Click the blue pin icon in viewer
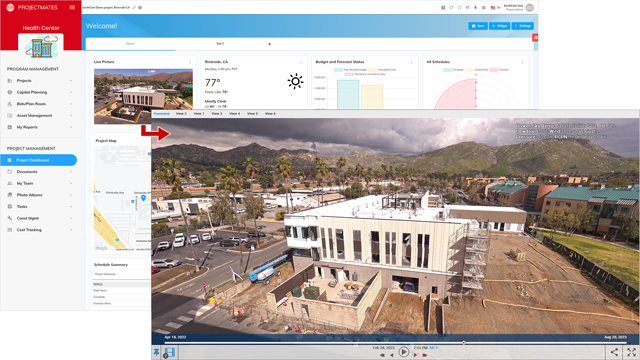The image size is (640, 360). 156,352
